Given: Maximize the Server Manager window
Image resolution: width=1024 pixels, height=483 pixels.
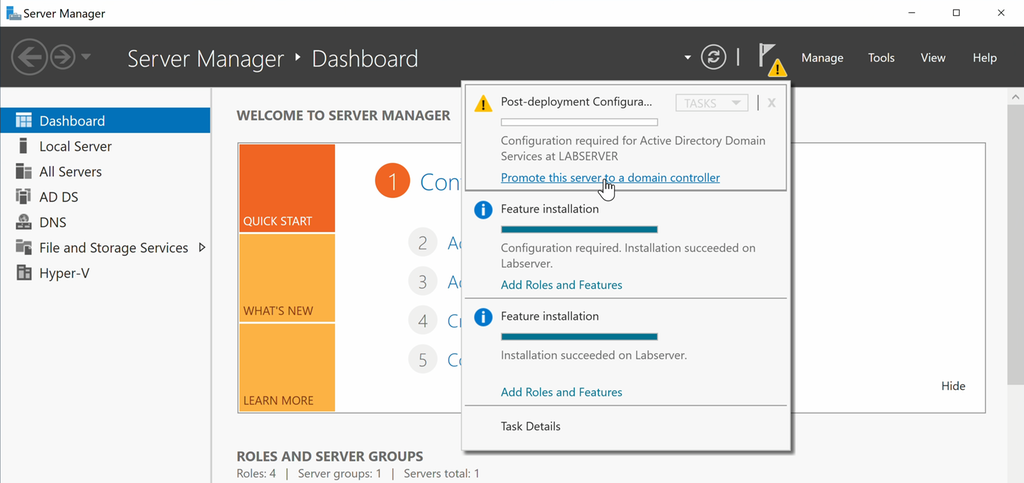Looking at the screenshot, I should (956, 13).
